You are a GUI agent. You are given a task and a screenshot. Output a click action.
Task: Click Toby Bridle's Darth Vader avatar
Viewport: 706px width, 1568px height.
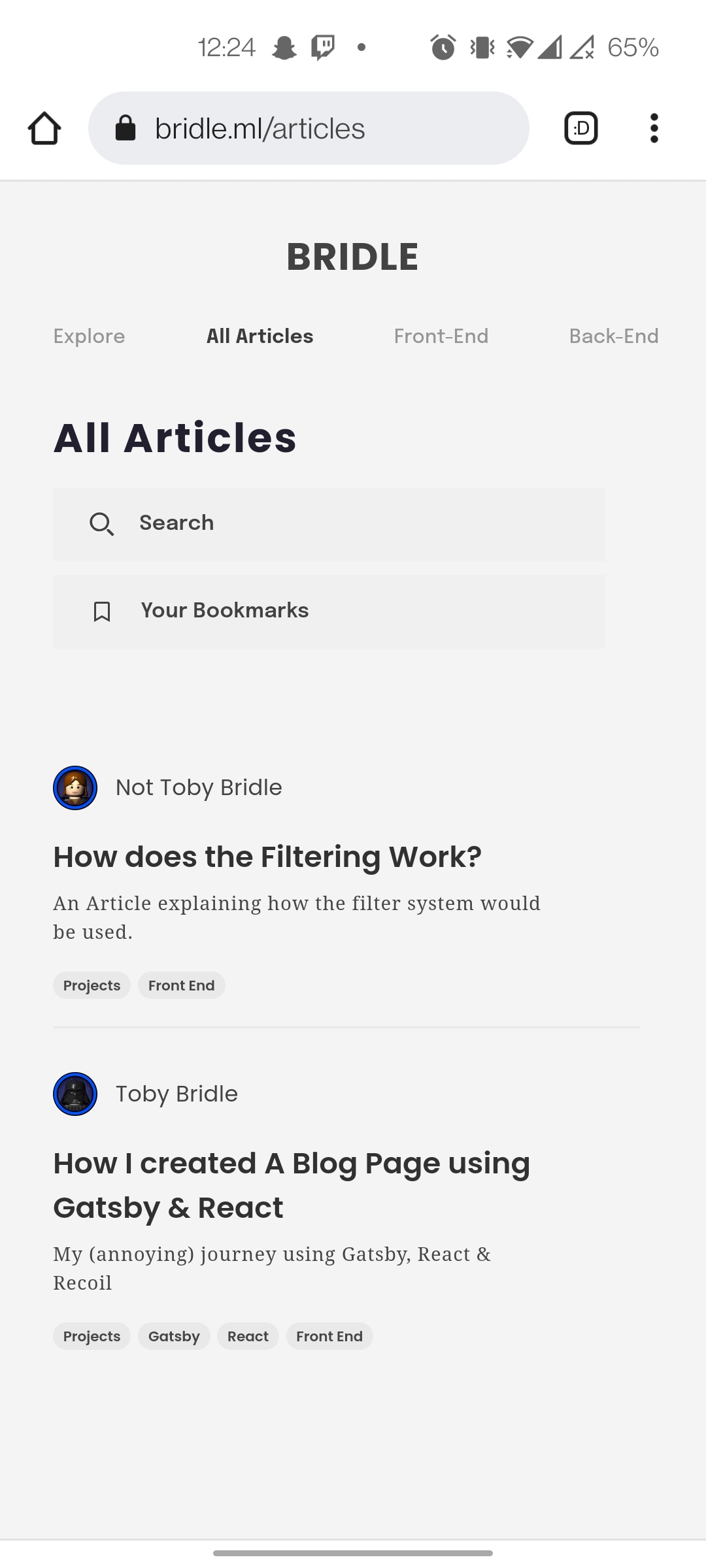coord(75,1094)
